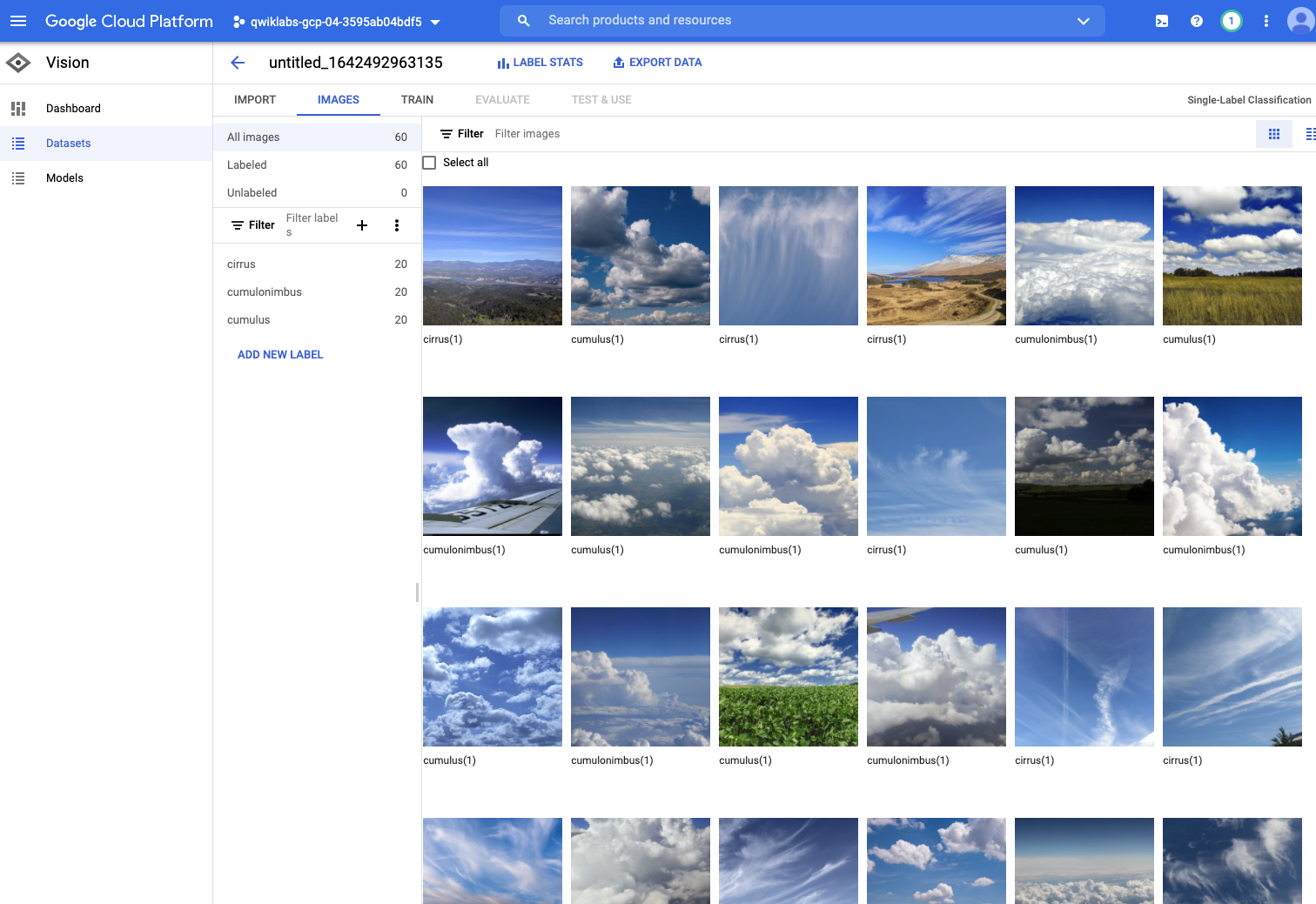The width and height of the screenshot is (1316, 904).
Task: Filter by the cirrus label
Action: pyautogui.click(x=317, y=265)
